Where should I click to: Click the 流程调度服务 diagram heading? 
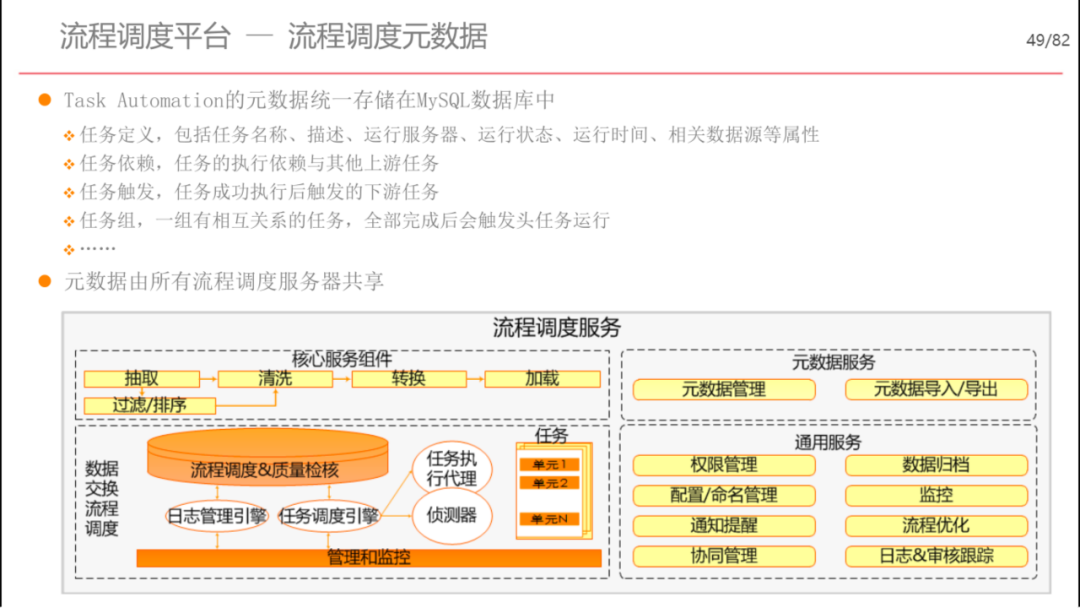click(557, 328)
